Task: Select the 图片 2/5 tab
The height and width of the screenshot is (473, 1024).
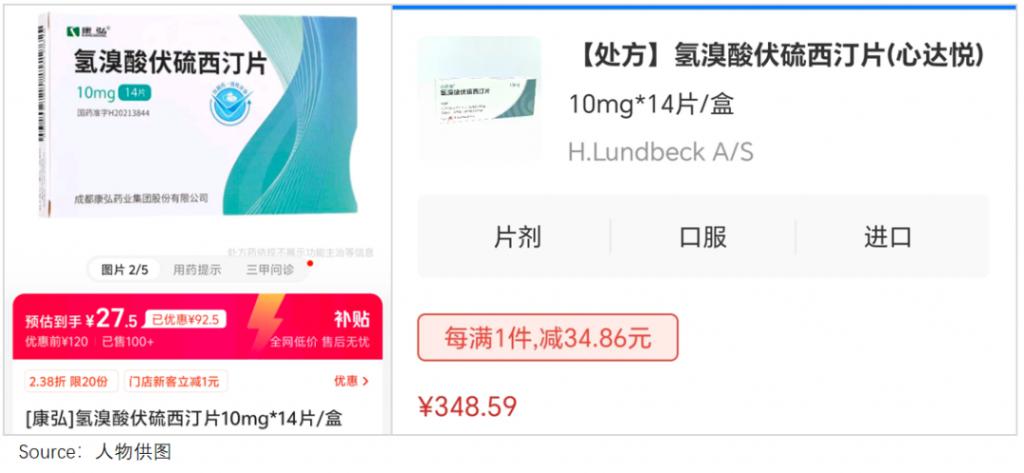Action: click(x=125, y=270)
